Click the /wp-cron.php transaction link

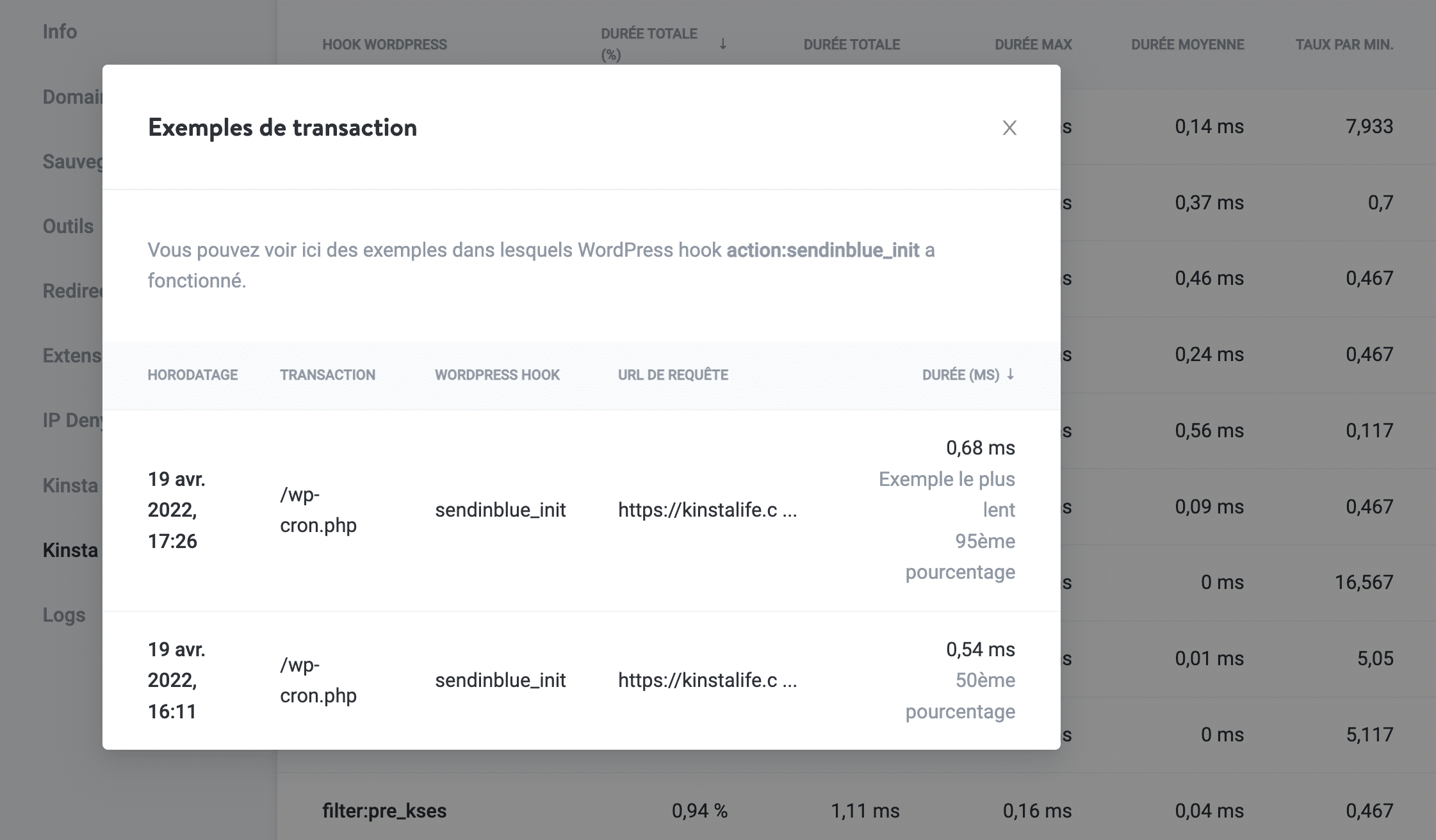[x=318, y=510]
